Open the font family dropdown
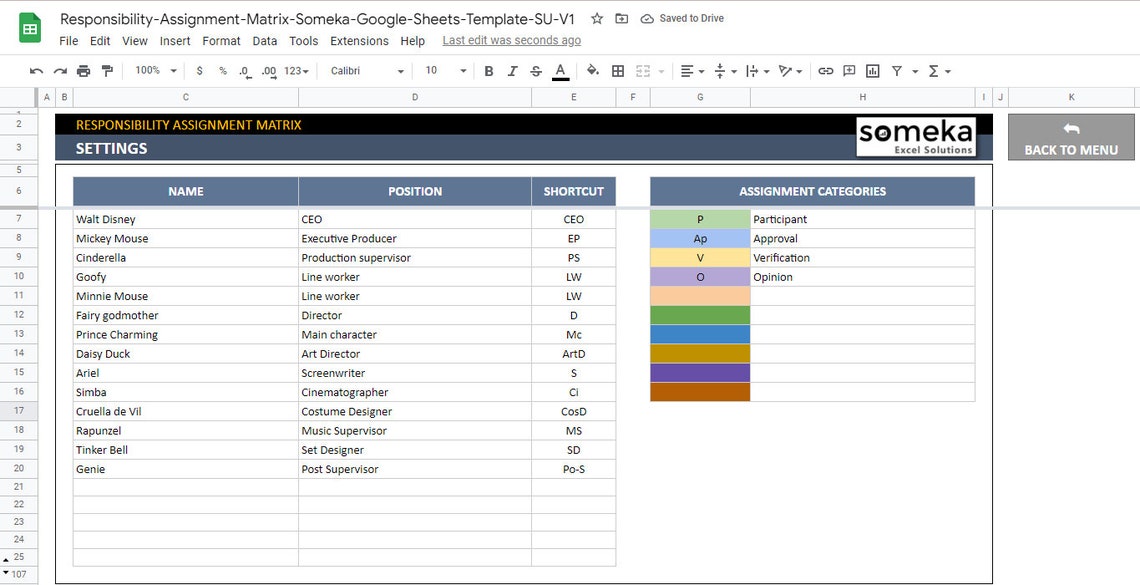1140x585 pixels. (x=366, y=70)
